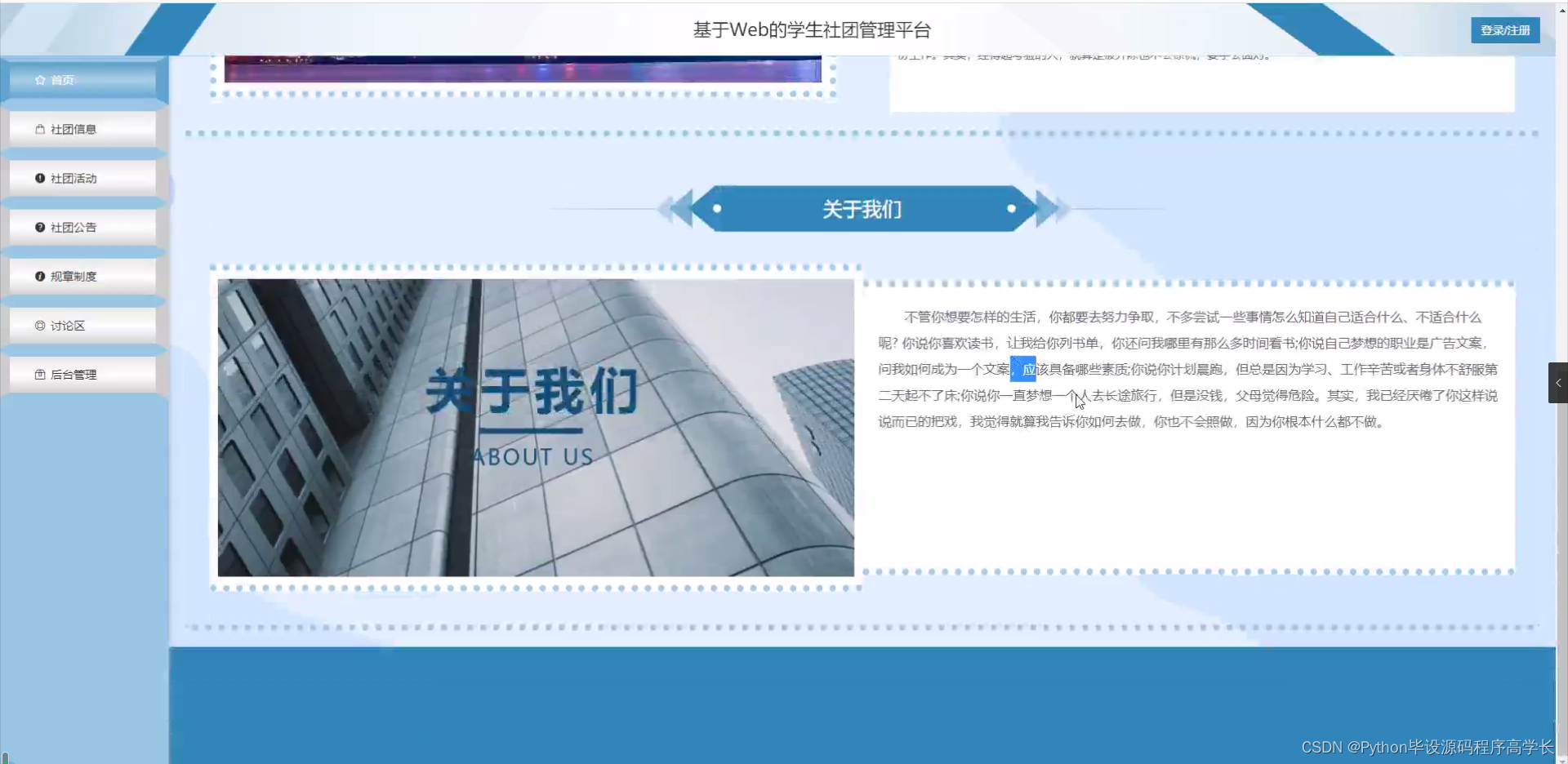Image resolution: width=1568 pixels, height=764 pixels.
Task: Click the briefcase icon beside 后台管理
Action: 39,375
